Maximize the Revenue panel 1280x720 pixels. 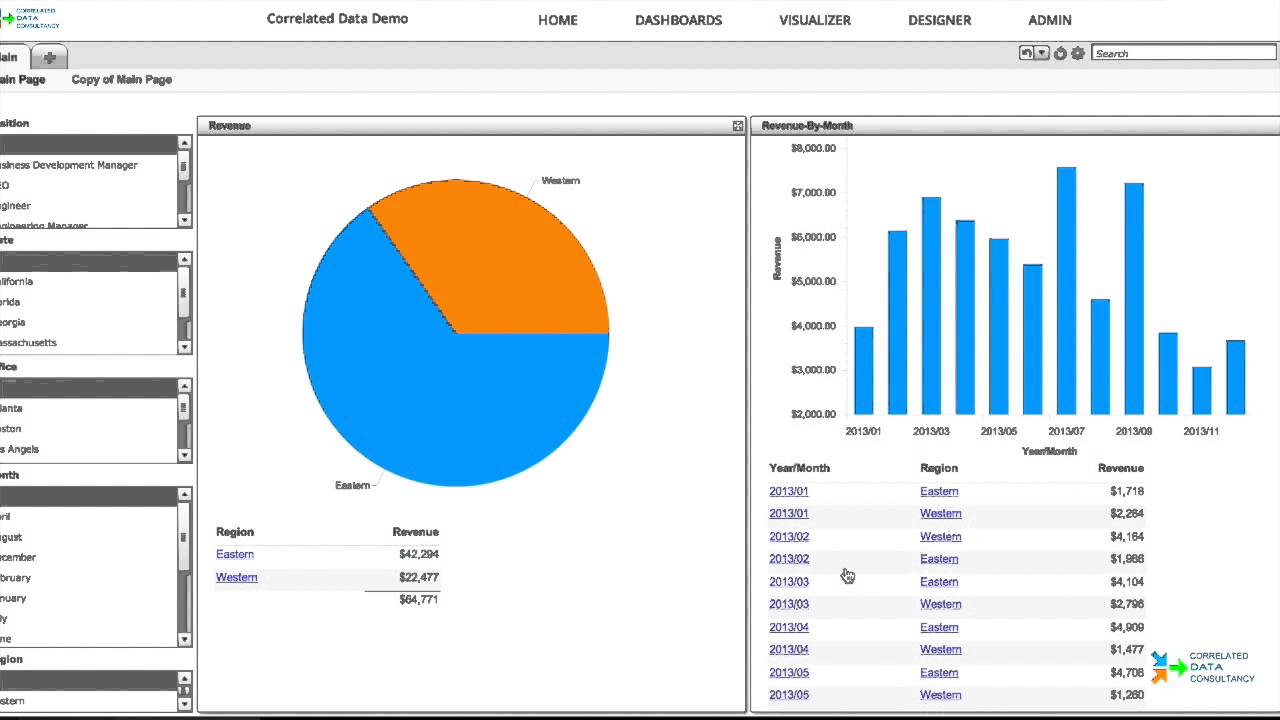coord(738,126)
